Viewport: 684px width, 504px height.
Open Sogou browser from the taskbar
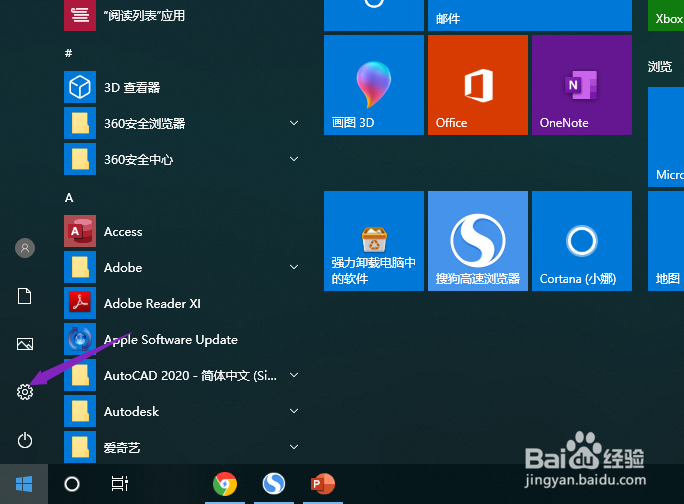click(274, 484)
